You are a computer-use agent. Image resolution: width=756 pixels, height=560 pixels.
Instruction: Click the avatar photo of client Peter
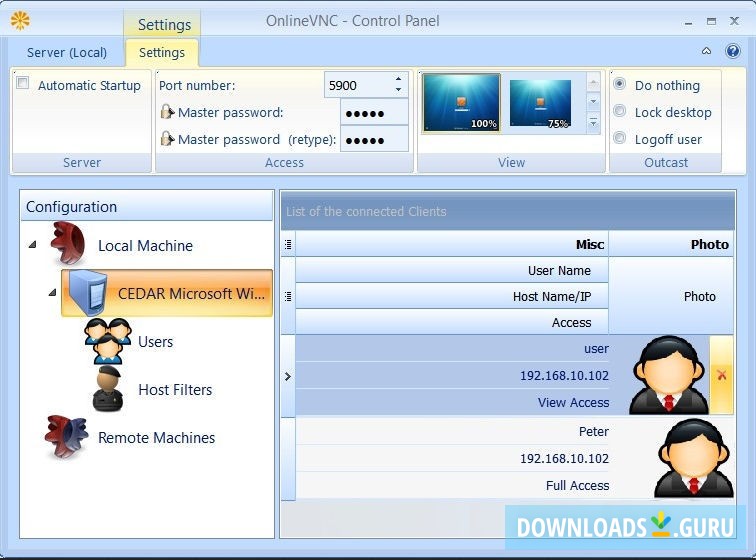point(694,458)
